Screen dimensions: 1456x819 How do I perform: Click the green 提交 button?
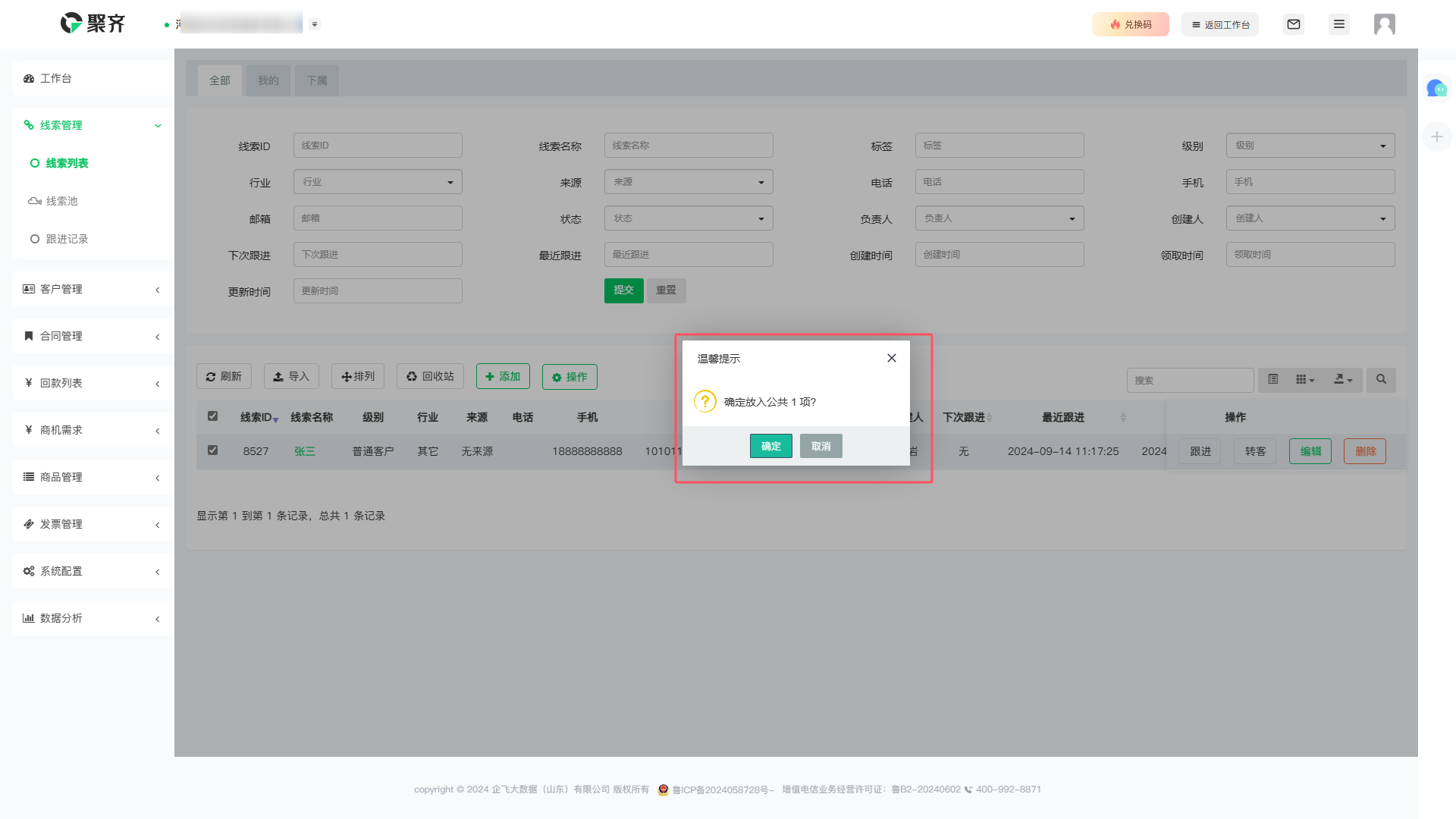pyautogui.click(x=624, y=290)
